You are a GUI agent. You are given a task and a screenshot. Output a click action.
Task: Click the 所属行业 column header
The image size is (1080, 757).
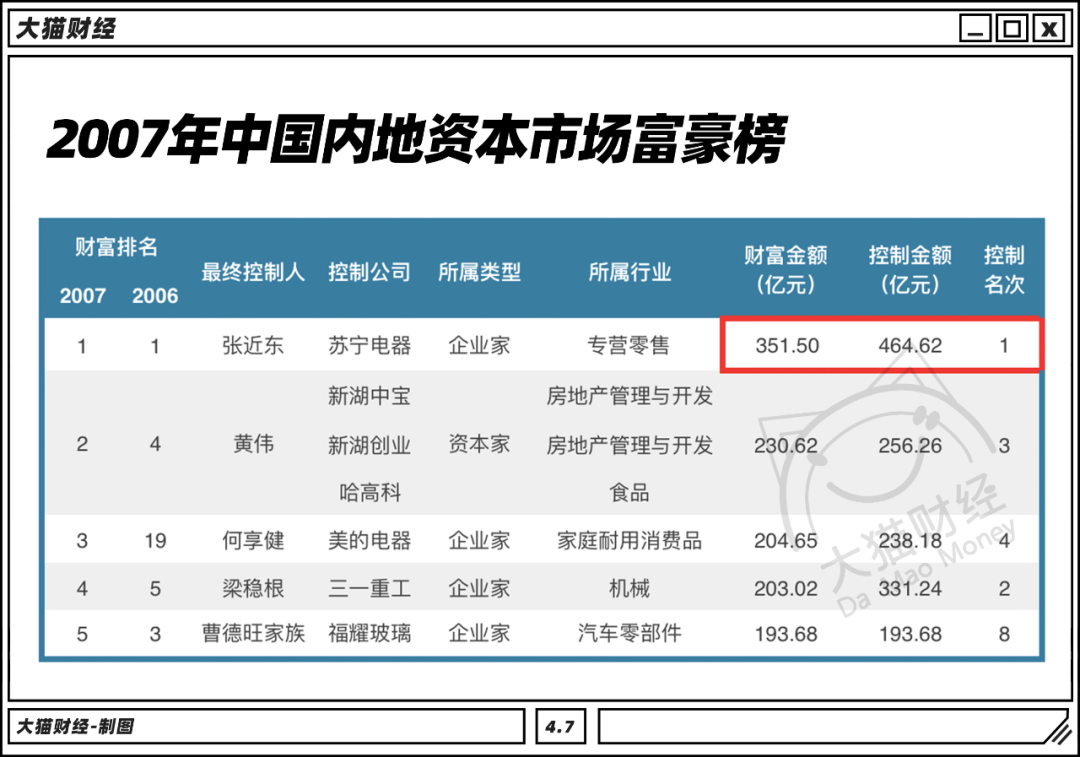point(630,272)
